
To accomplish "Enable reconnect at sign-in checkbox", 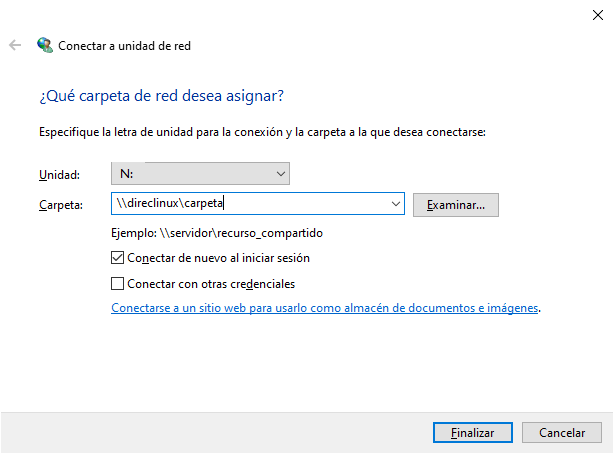I will pyautogui.click(x=117, y=258).
